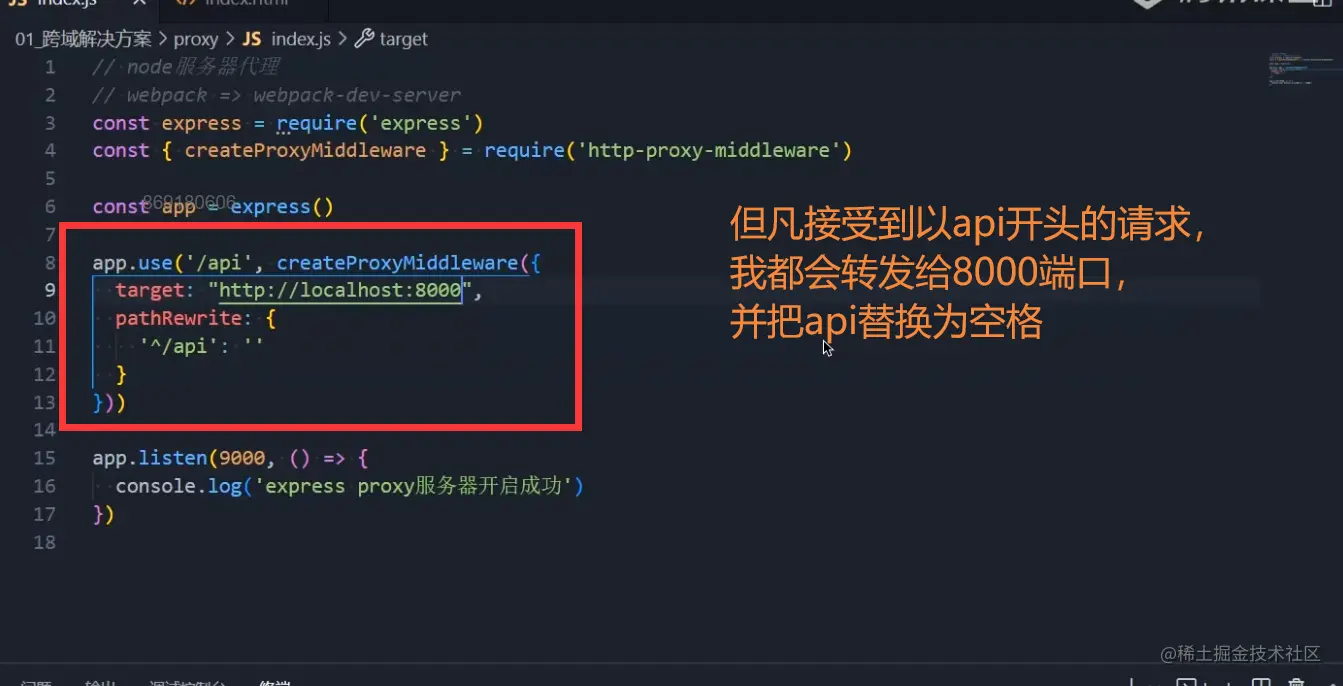Click createProxyMiddleware call on line 8
The image size is (1343, 686).
tap(398, 263)
